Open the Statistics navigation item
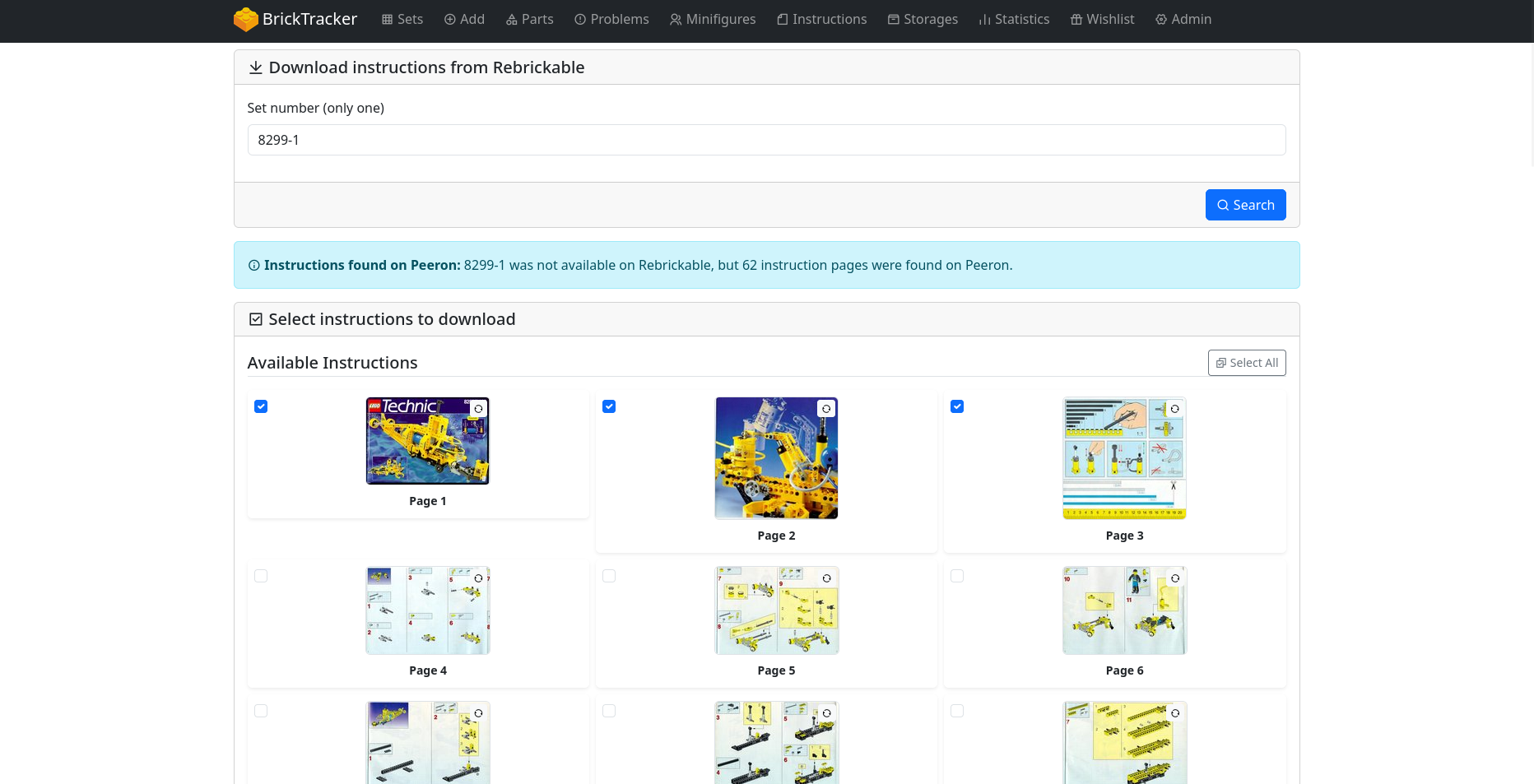 coord(1014,19)
